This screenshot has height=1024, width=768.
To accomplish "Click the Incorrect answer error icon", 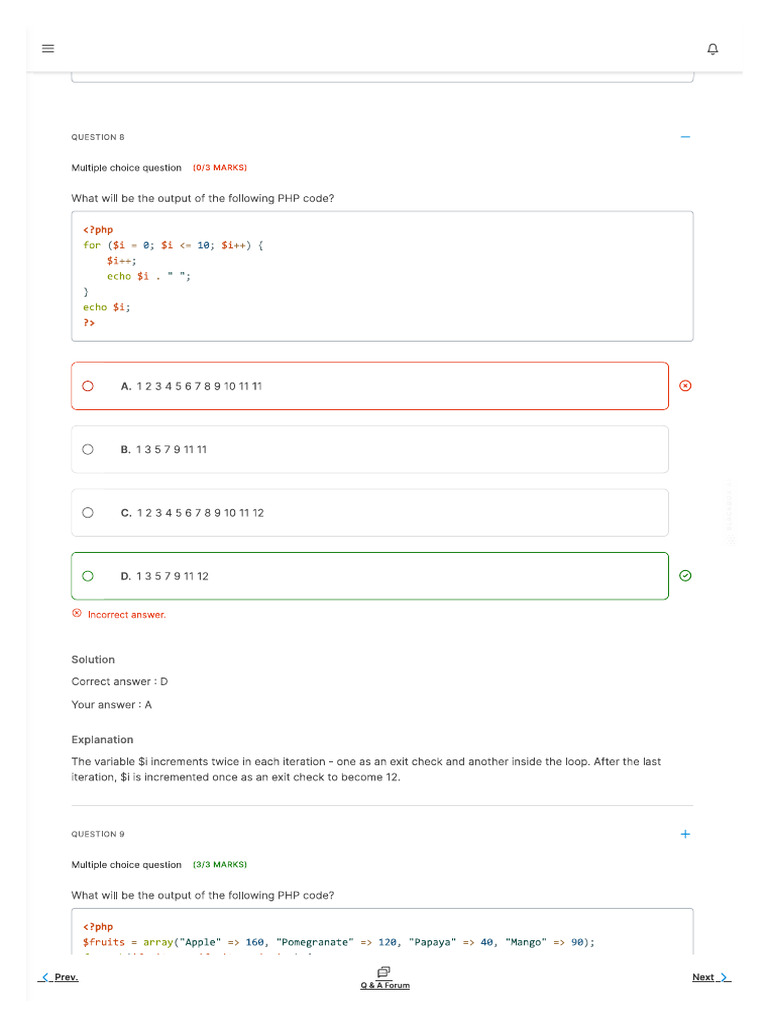I will [x=77, y=614].
